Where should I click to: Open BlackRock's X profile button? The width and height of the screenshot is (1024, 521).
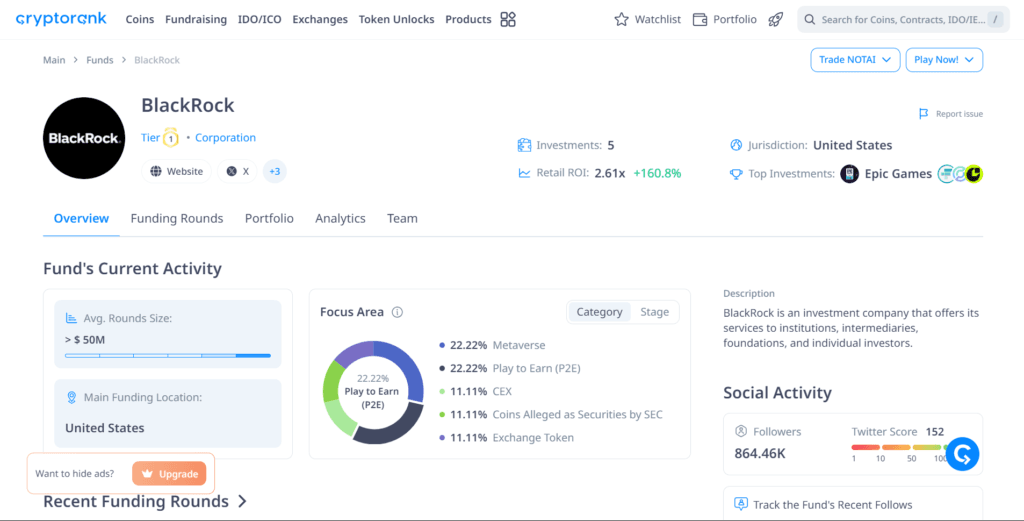click(237, 171)
